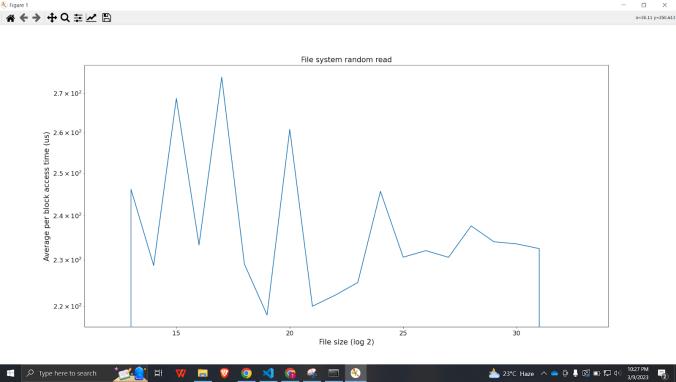This screenshot has width=676, height=382.
Task: Open Brave browser from taskbar
Action: click(224, 373)
